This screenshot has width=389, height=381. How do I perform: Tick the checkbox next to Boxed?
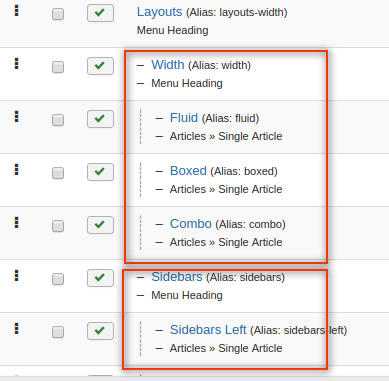coord(58,173)
